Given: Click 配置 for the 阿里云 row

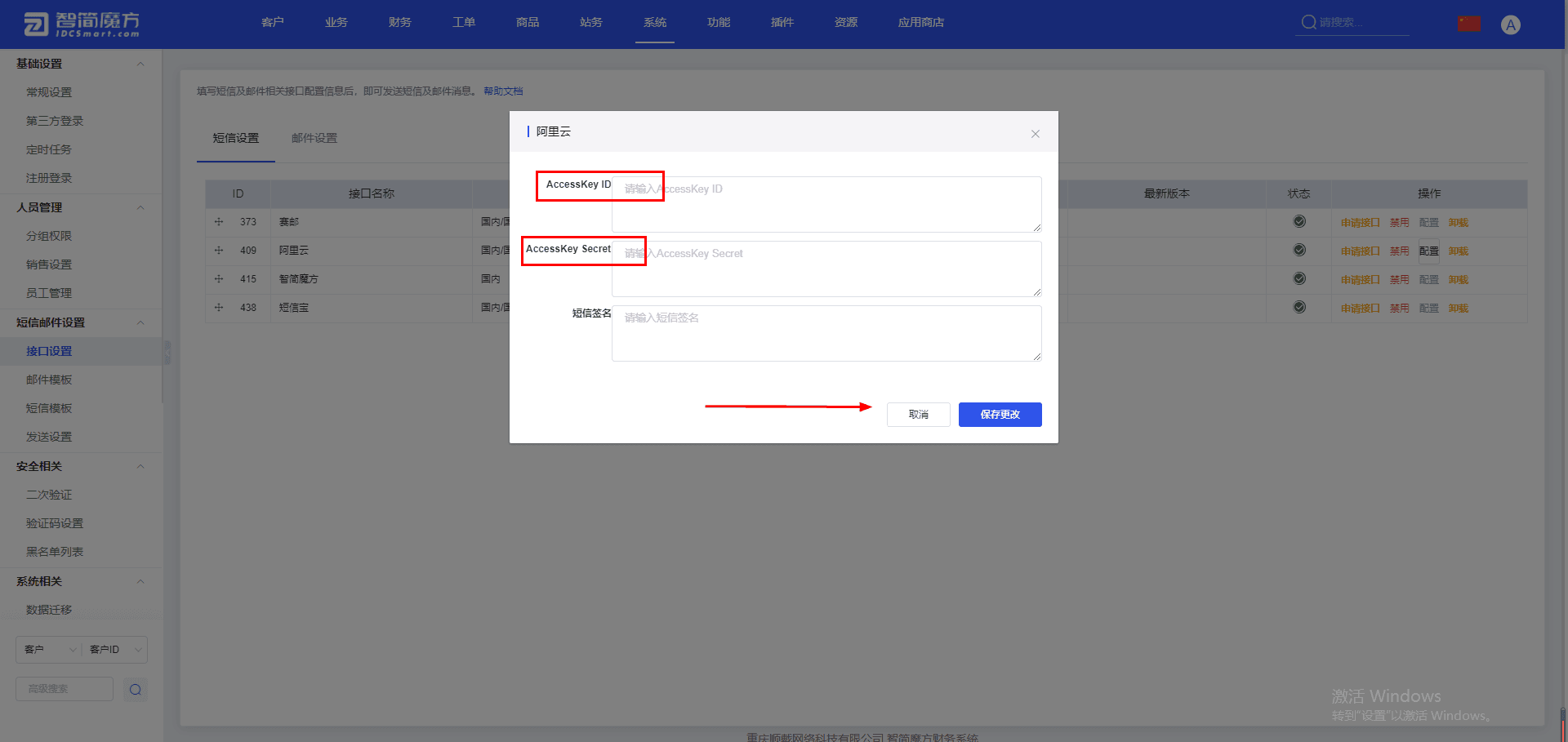Looking at the screenshot, I should (x=1429, y=251).
